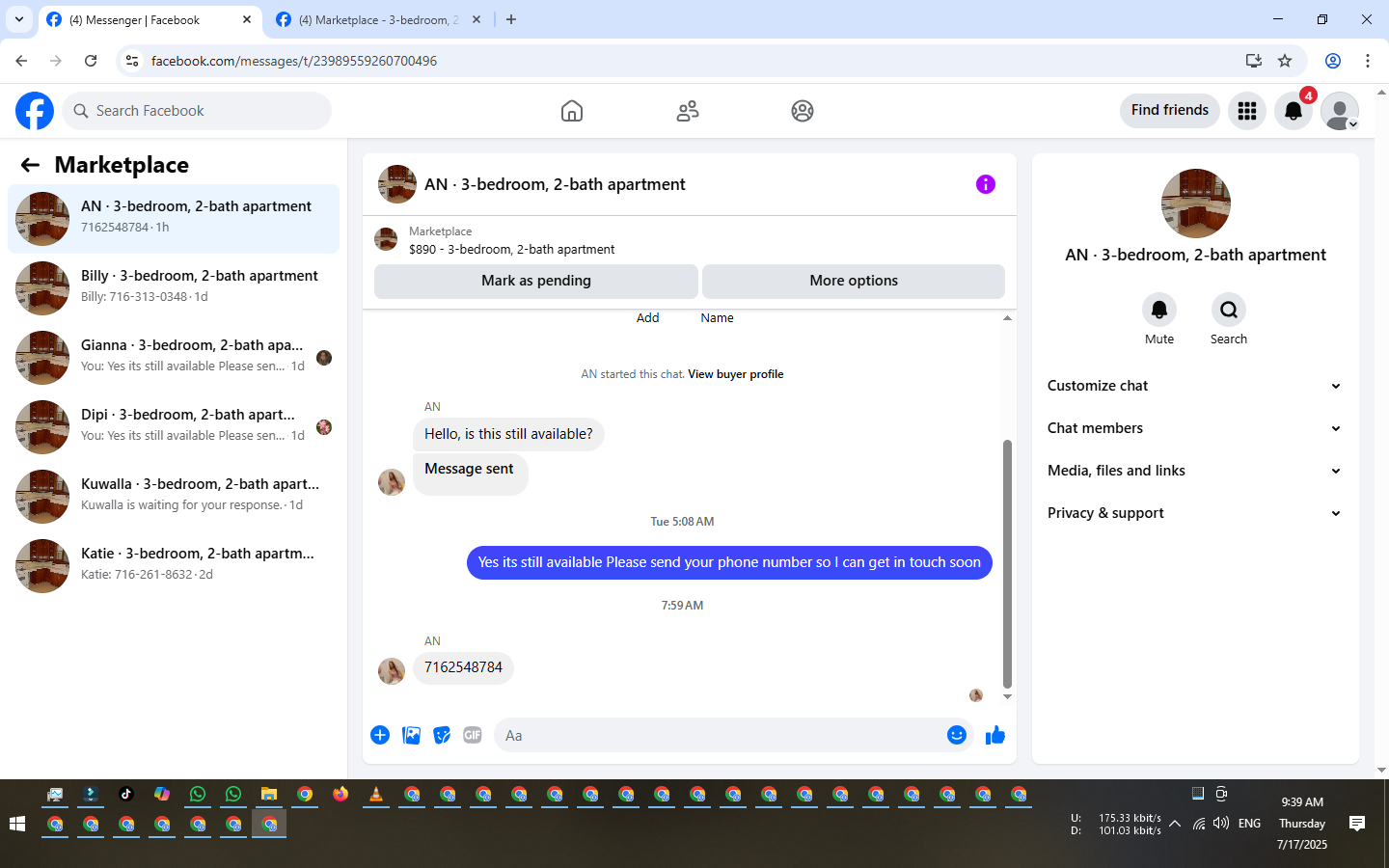Click the 'Hello, is this still available?' message
Screen dimensions: 1389x868
click(x=508, y=434)
